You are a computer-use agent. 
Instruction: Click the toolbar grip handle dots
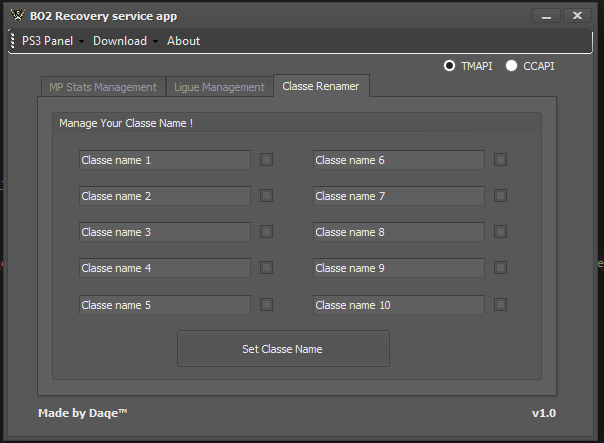pos(13,40)
